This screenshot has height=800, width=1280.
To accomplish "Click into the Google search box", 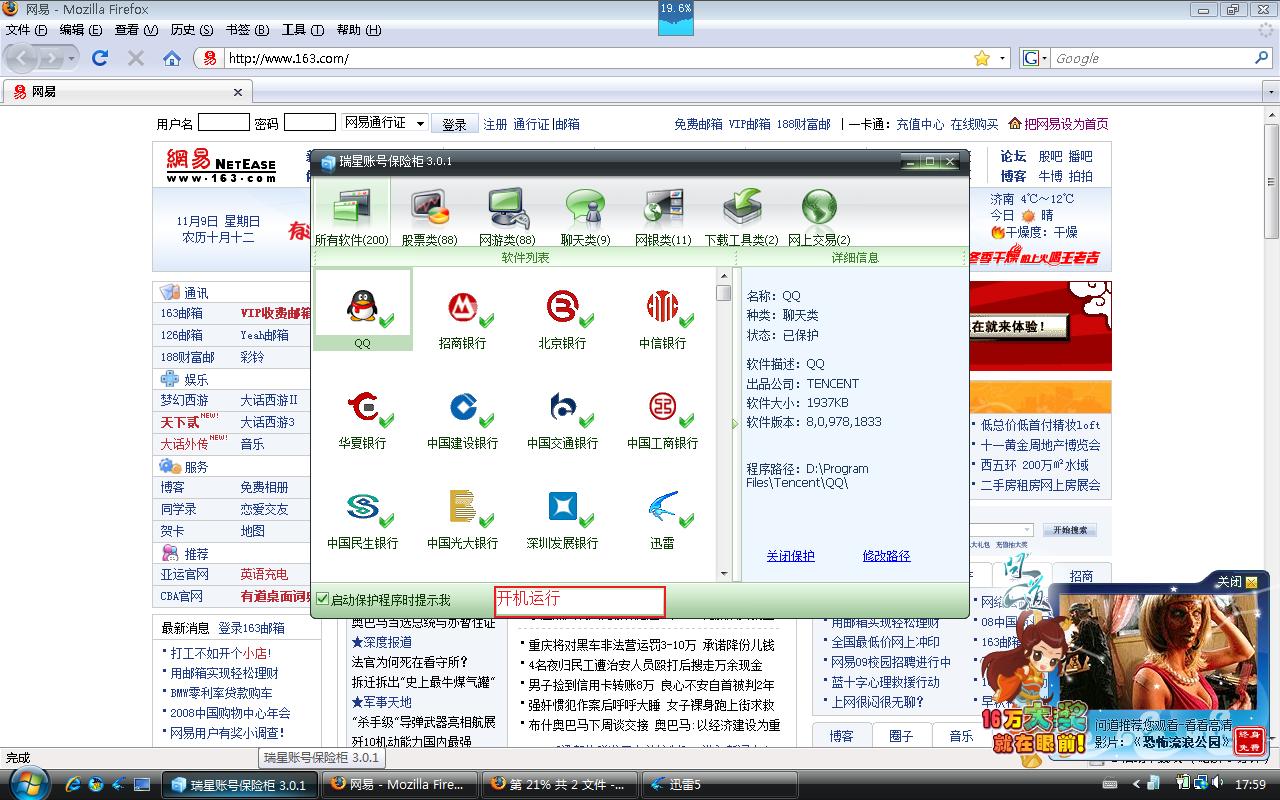I will tap(1153, 58).
